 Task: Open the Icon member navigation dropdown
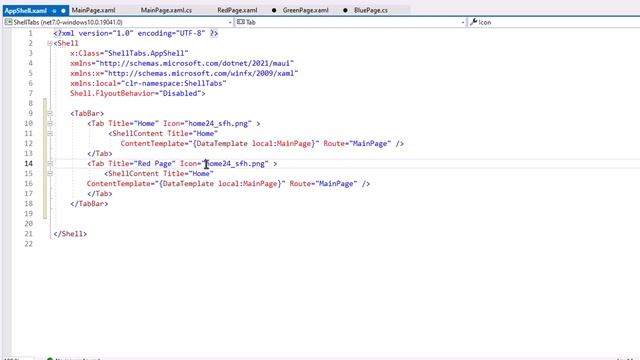(x=553, y=22)
